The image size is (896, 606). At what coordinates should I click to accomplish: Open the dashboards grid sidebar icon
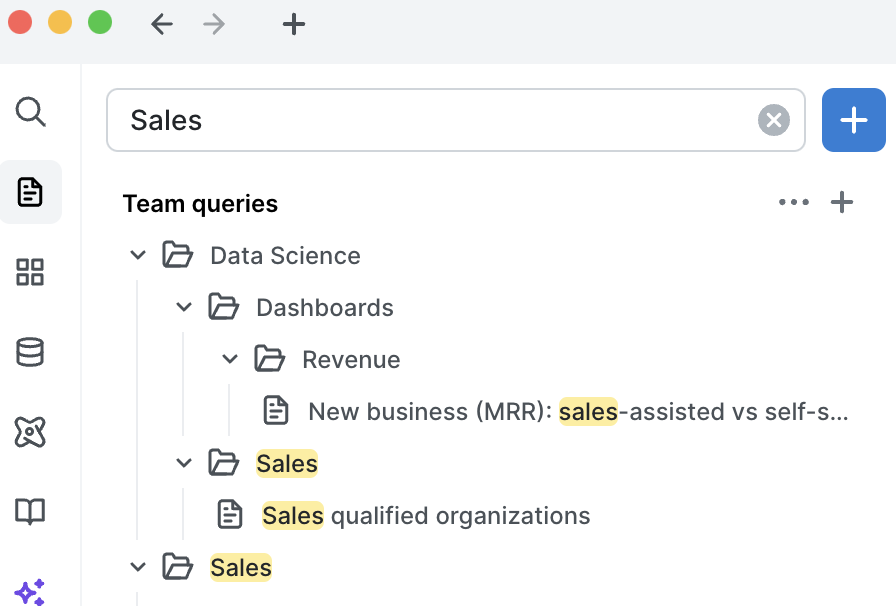pos(31,272)
